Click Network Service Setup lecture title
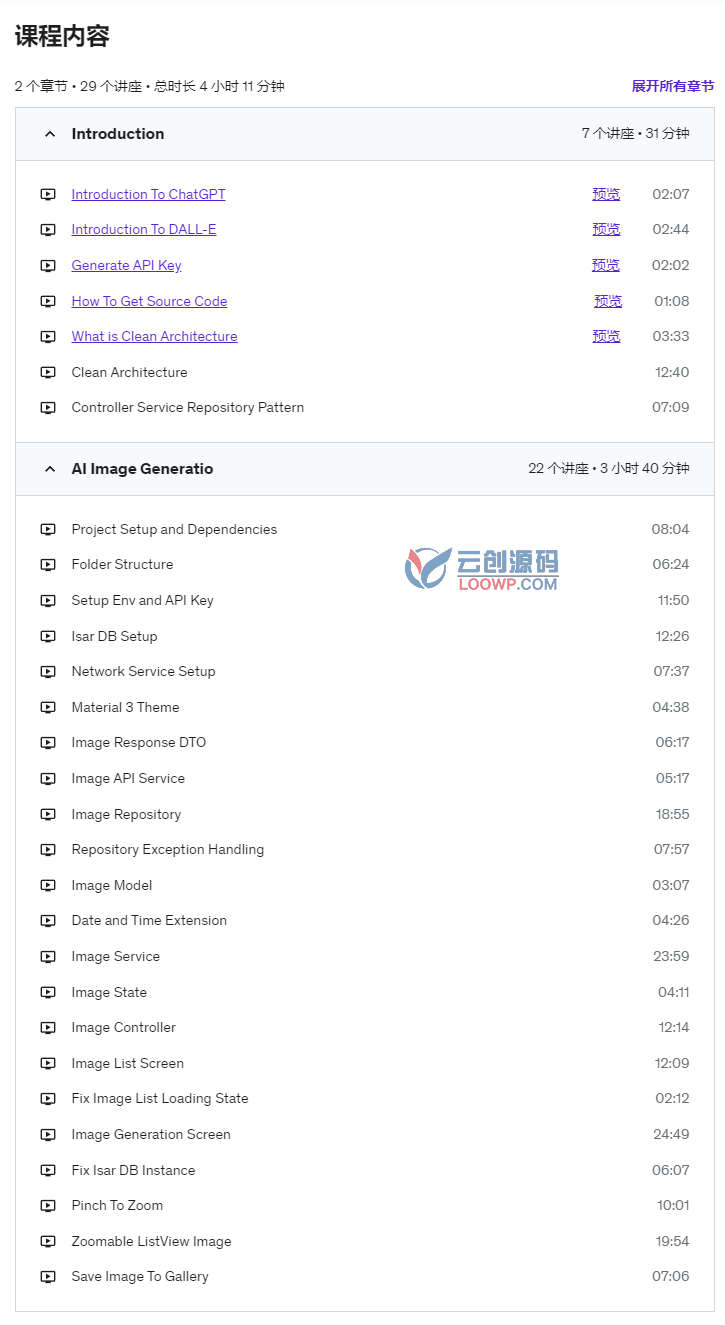This screenshot has height=1325, width=725. coord(143,671)
